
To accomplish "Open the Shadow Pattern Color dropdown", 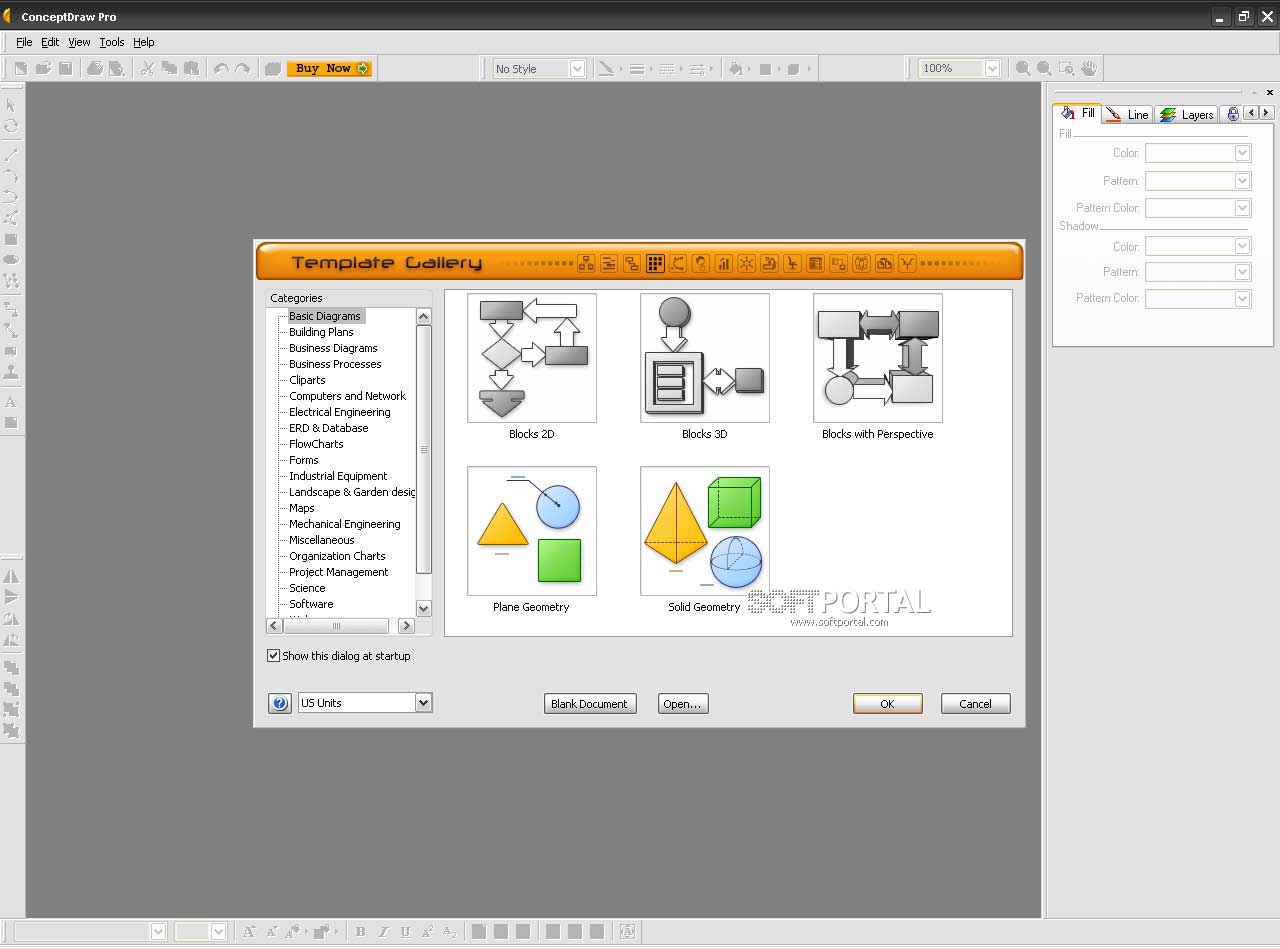I will pos(1242,298).
